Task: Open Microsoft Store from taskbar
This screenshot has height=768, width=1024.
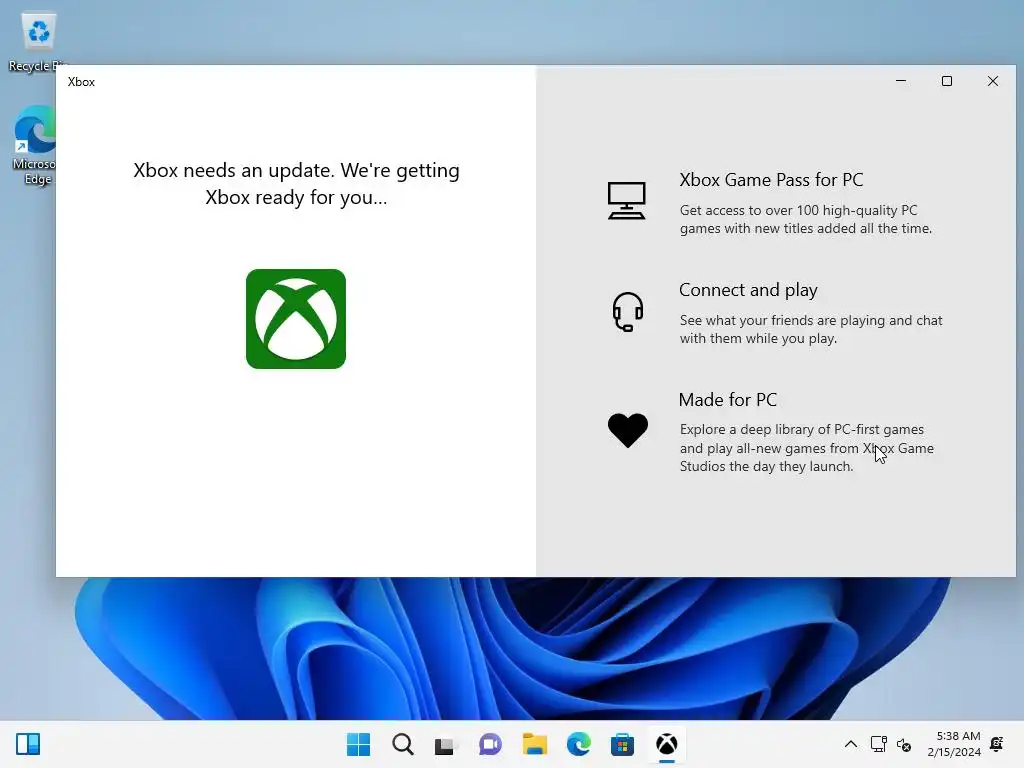Action: click(622, 744)
